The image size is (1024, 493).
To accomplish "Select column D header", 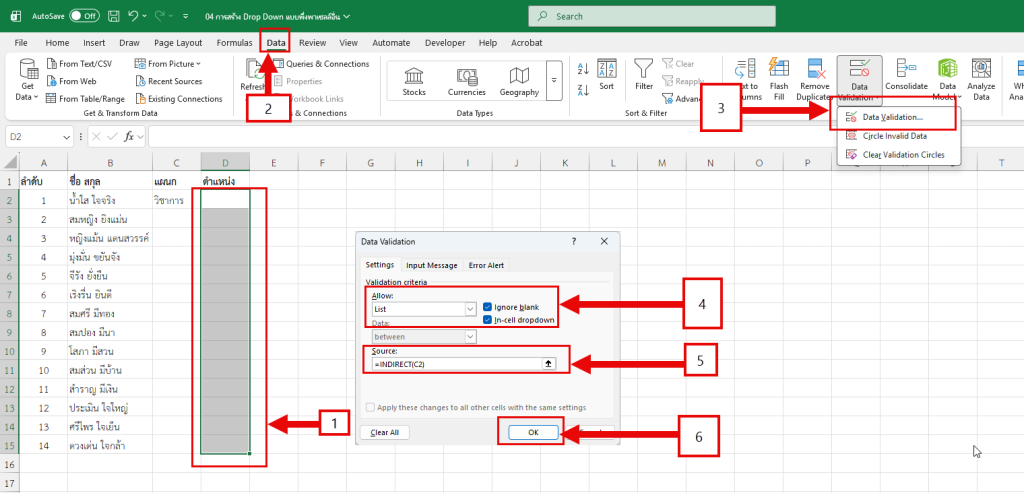I will tap(225, 162).
